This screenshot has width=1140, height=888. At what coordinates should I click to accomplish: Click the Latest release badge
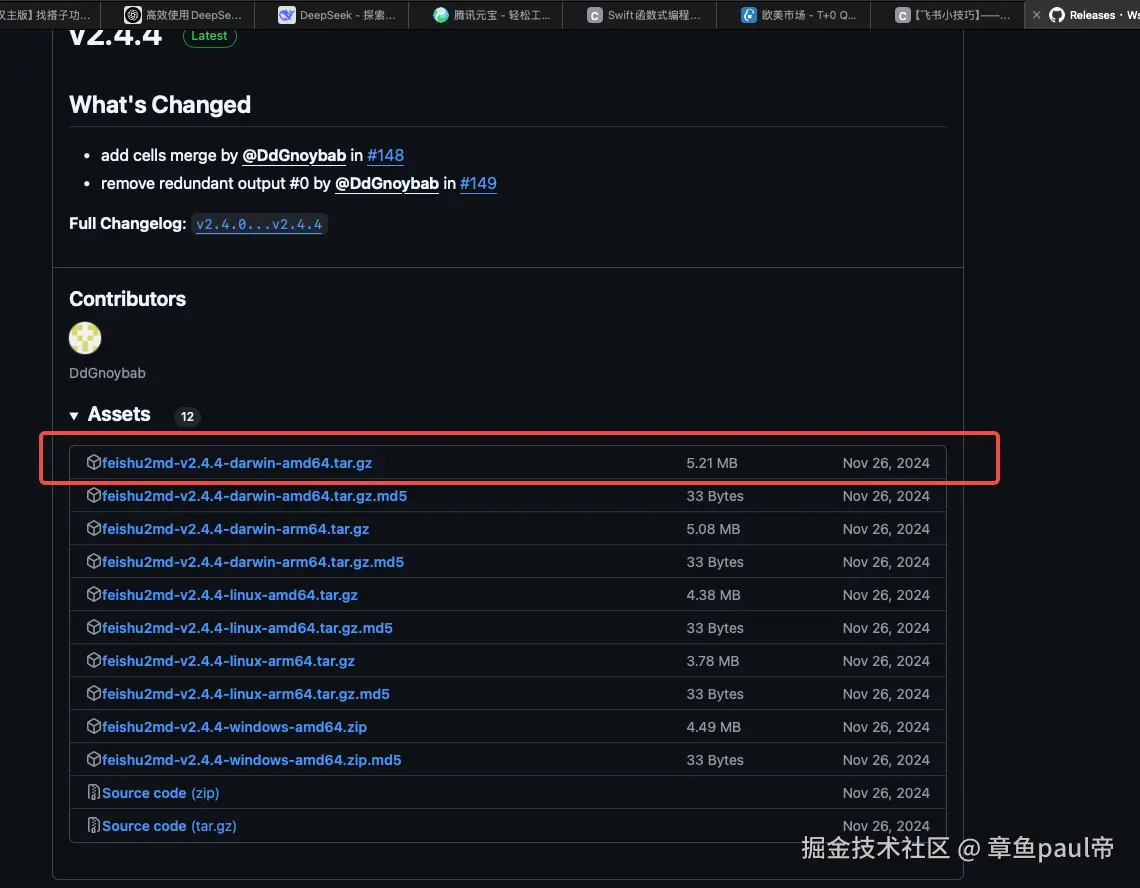tap(209, 36)
